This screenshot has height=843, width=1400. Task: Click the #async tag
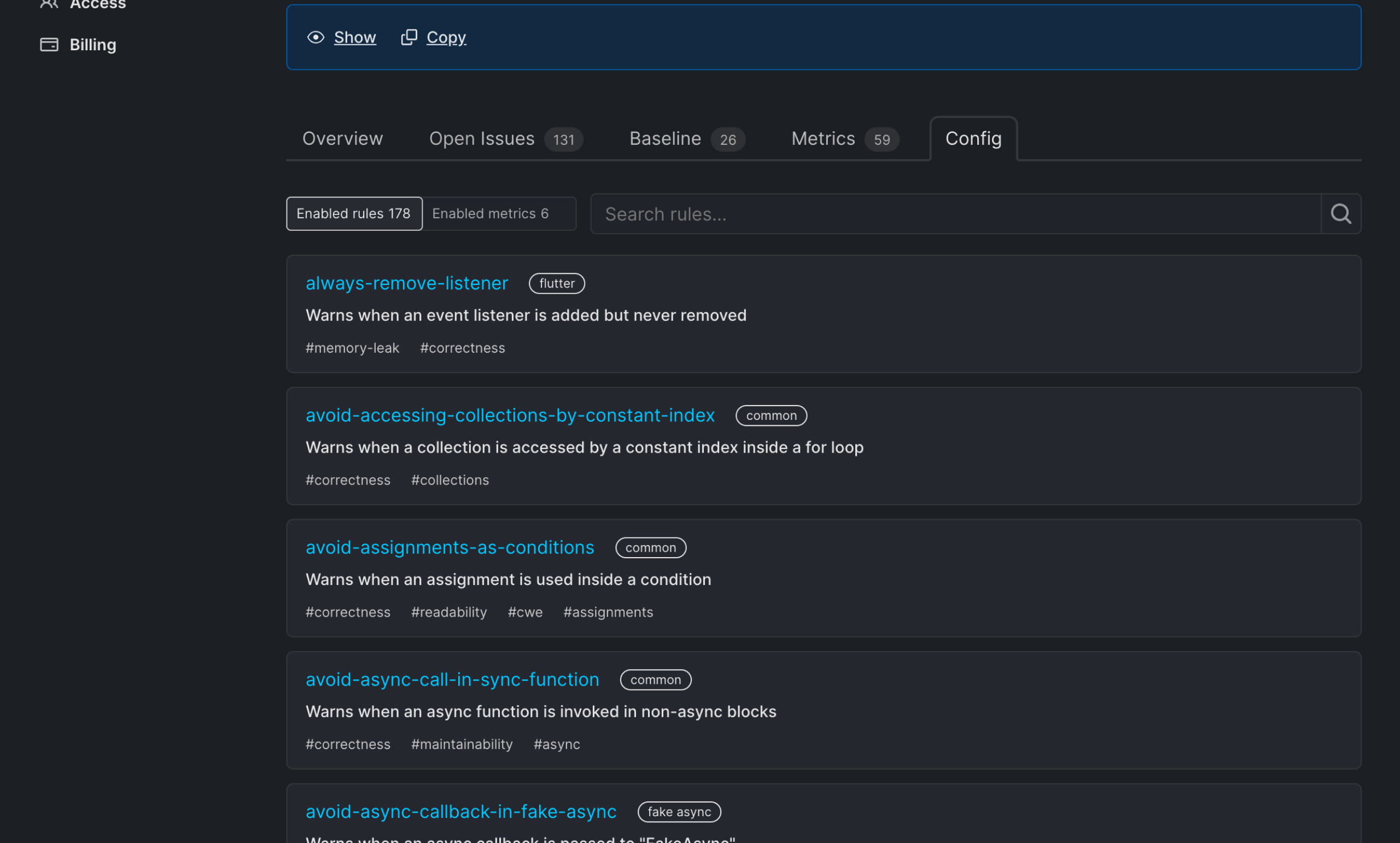557,744
